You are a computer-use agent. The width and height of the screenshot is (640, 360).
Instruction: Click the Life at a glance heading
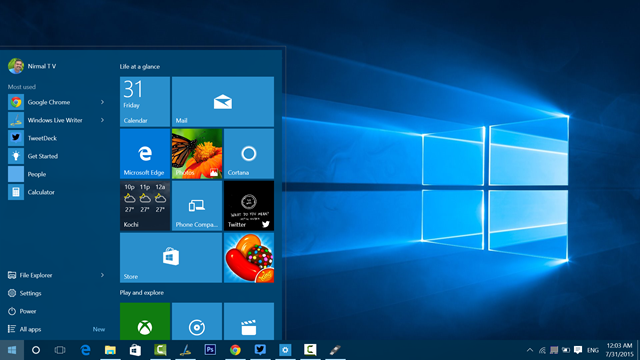[140, 67]
